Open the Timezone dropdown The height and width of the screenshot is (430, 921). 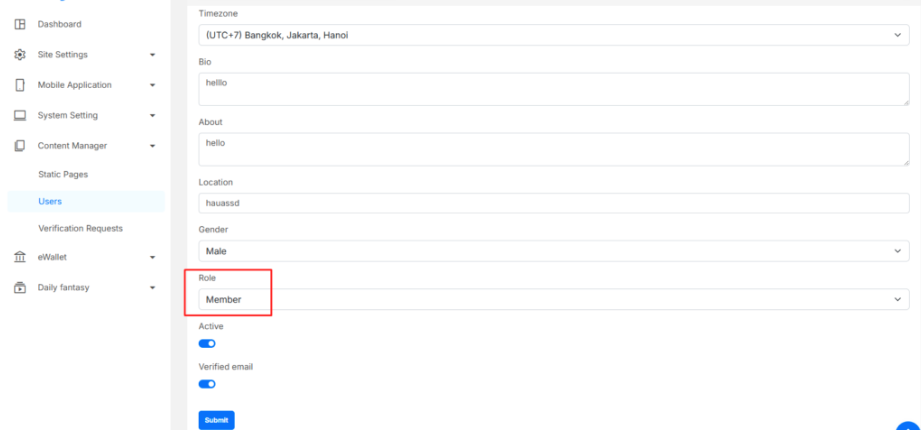coord(553,35)
